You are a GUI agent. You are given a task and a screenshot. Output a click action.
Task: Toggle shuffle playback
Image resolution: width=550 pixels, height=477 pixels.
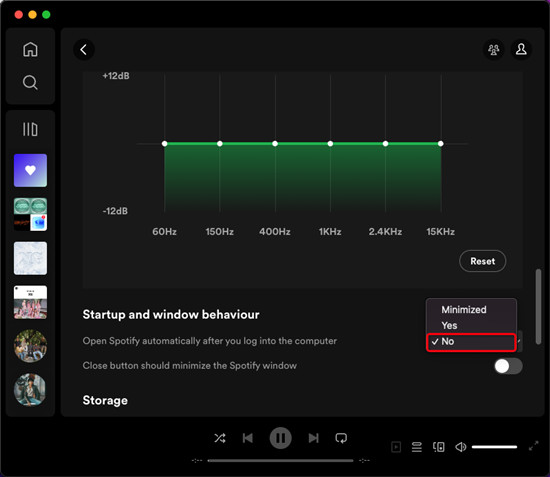(220, 438)
